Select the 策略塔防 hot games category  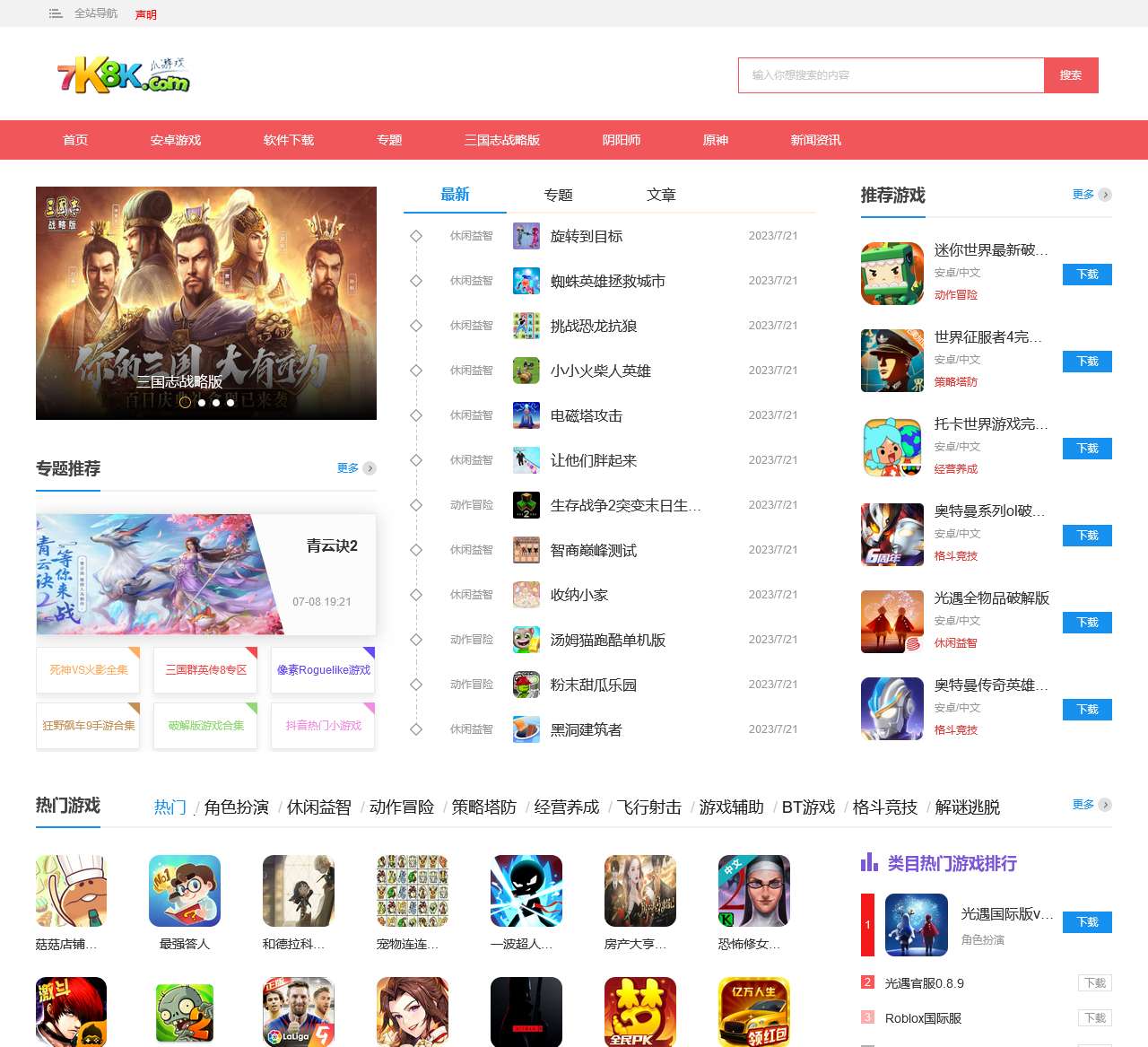[x=484, y=807]
